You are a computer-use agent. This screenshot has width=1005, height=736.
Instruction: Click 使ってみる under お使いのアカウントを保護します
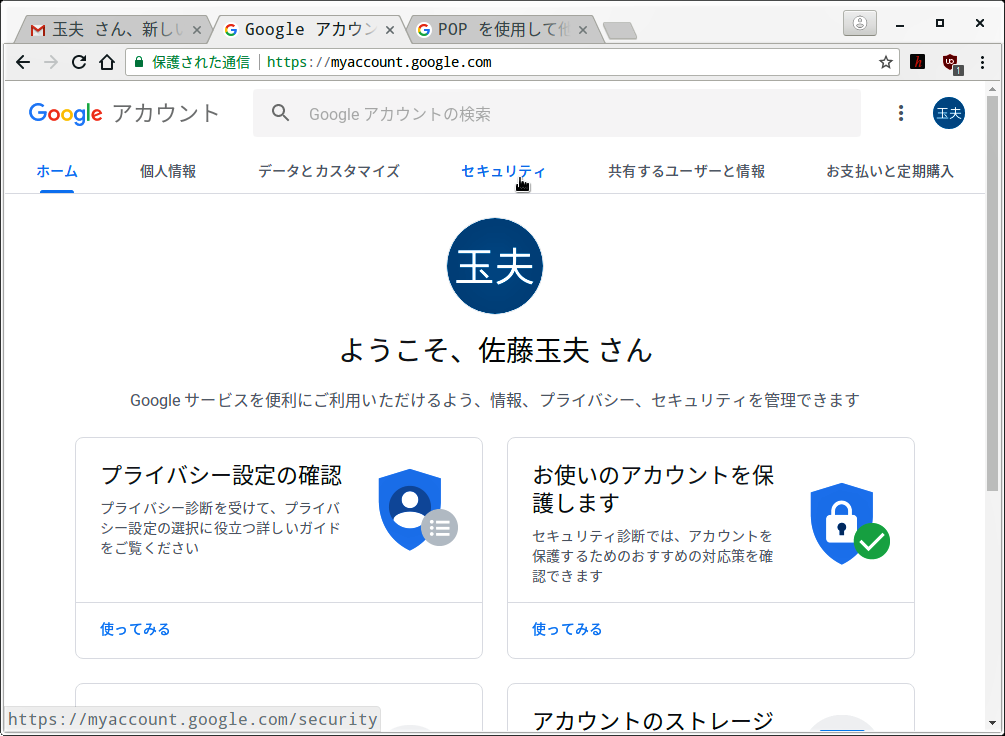click(567, 629)
